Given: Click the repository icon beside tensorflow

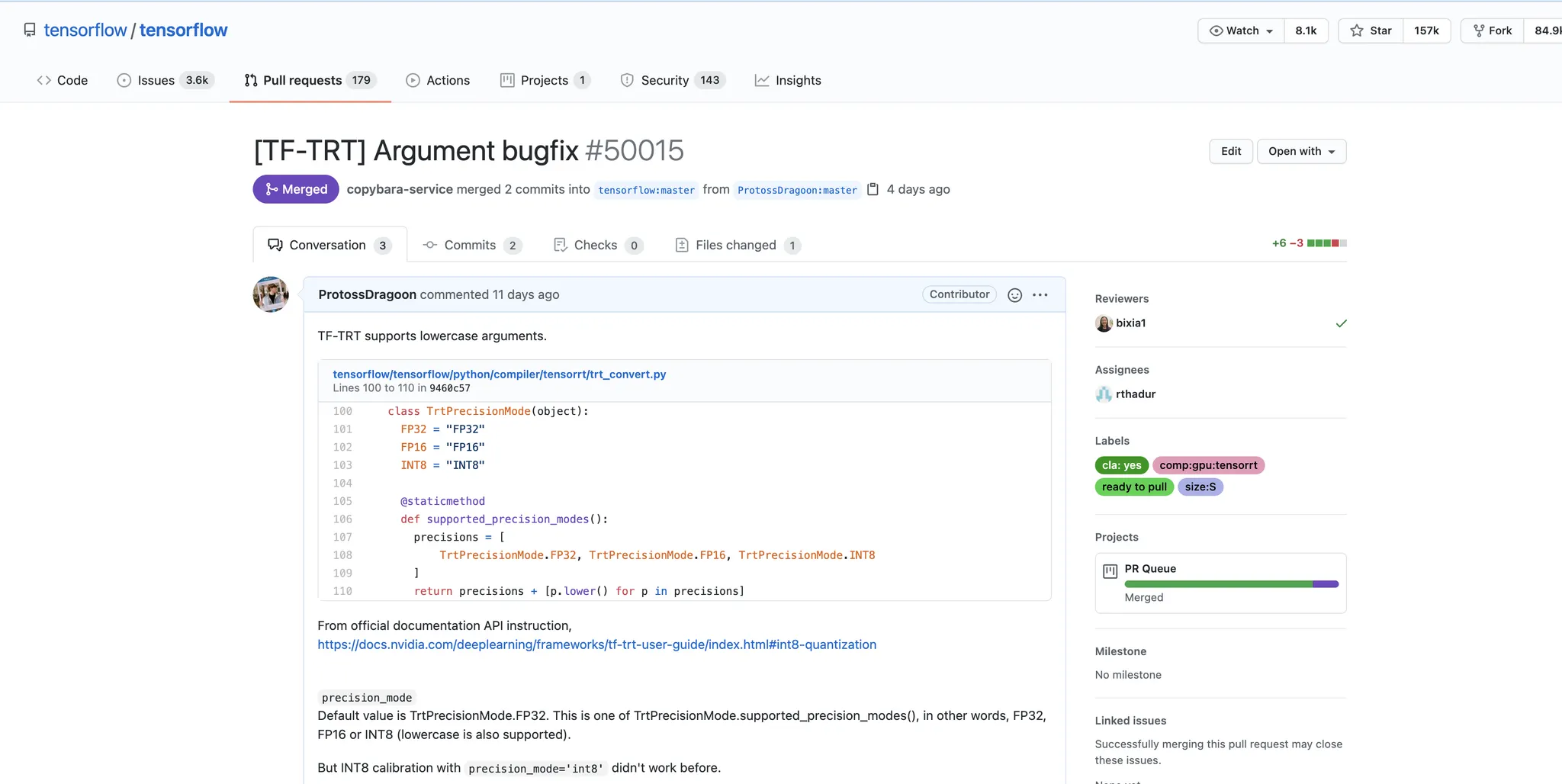Looking at the screenshot, I should click(x=30, y=30).
